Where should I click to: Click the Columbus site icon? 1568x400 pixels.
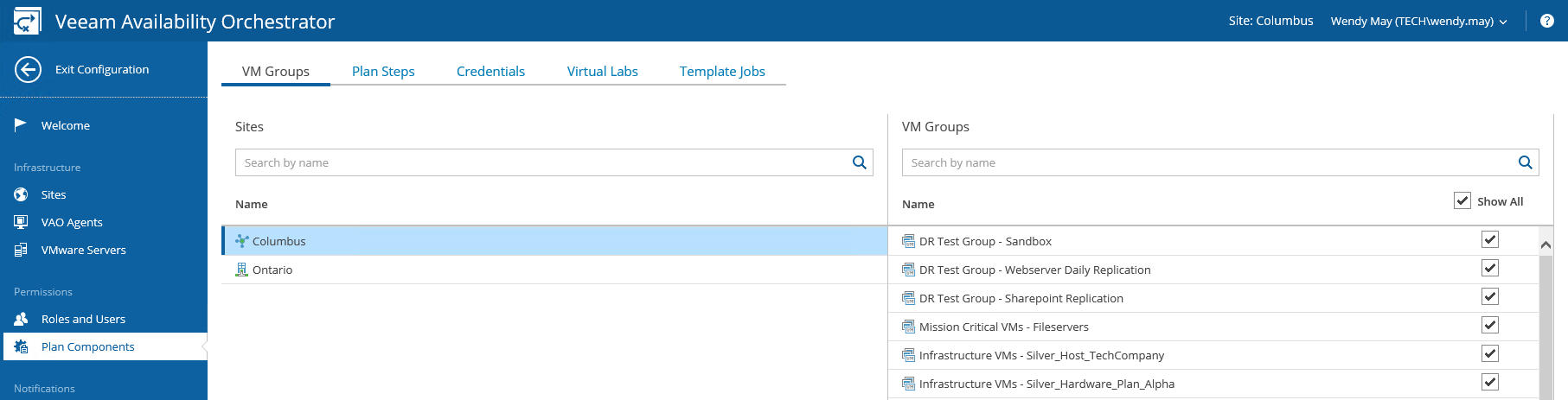[x=242, y=241]
